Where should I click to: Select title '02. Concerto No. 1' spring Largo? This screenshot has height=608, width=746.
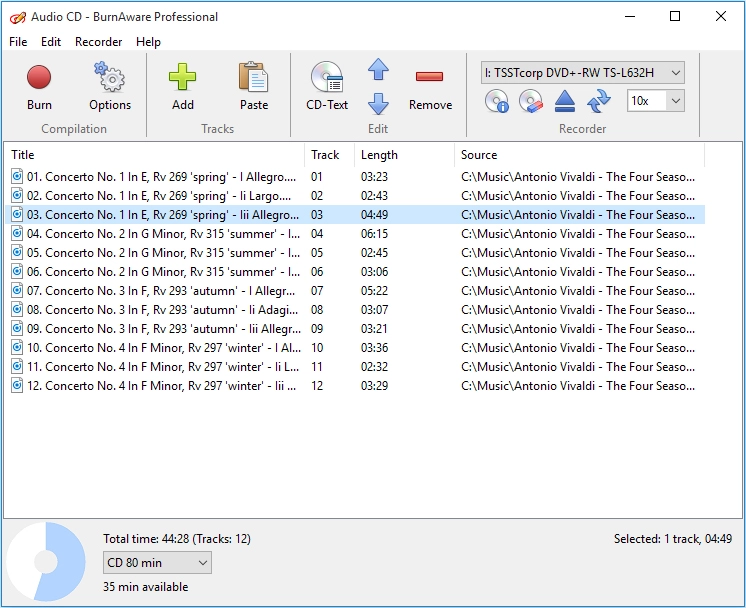[159, 196]
